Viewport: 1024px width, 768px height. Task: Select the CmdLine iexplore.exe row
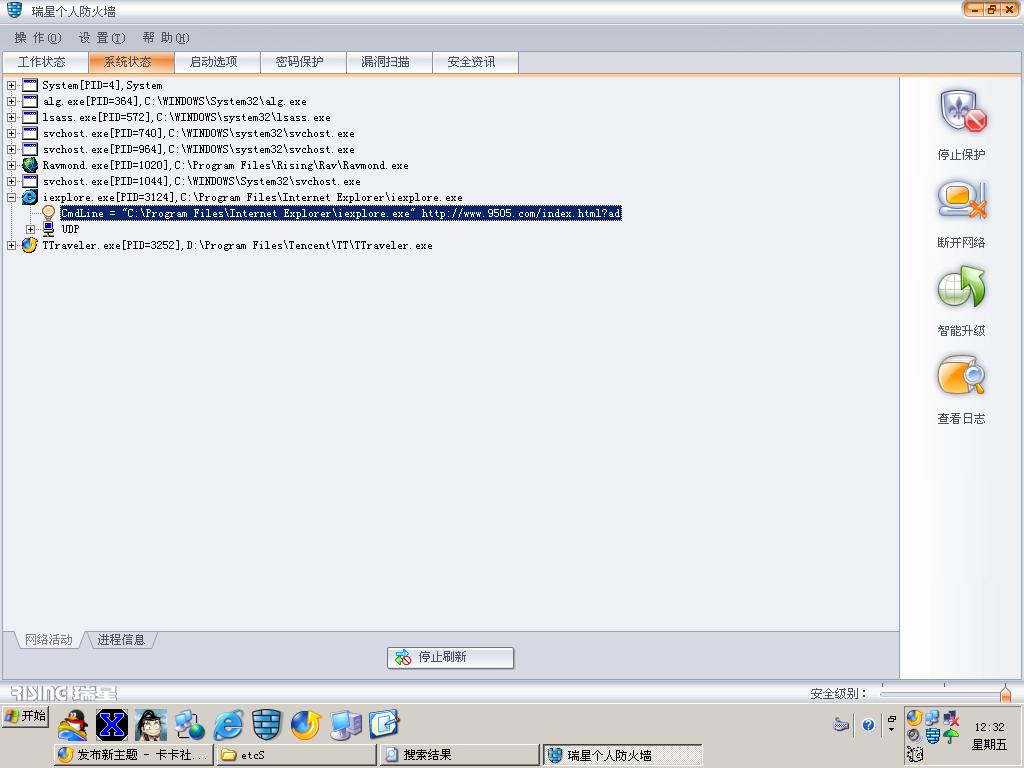340,214
